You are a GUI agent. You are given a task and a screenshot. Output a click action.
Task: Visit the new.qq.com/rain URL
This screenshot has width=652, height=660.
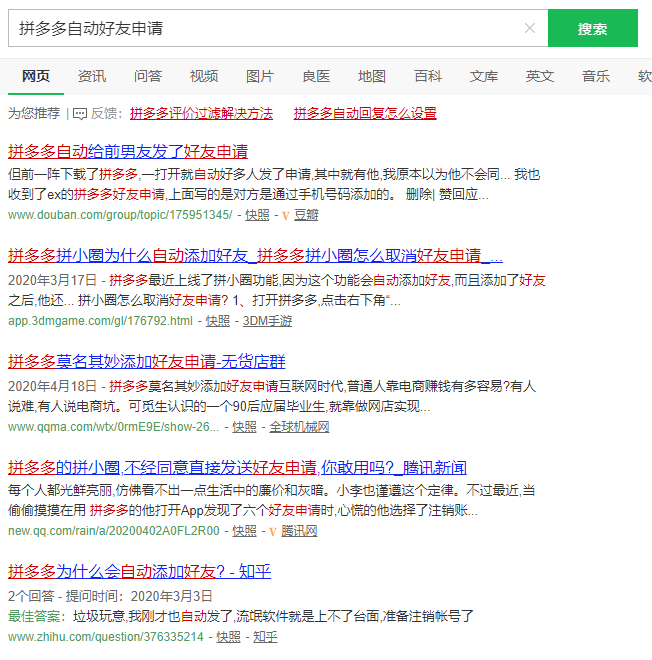click(x=114, y=531)
